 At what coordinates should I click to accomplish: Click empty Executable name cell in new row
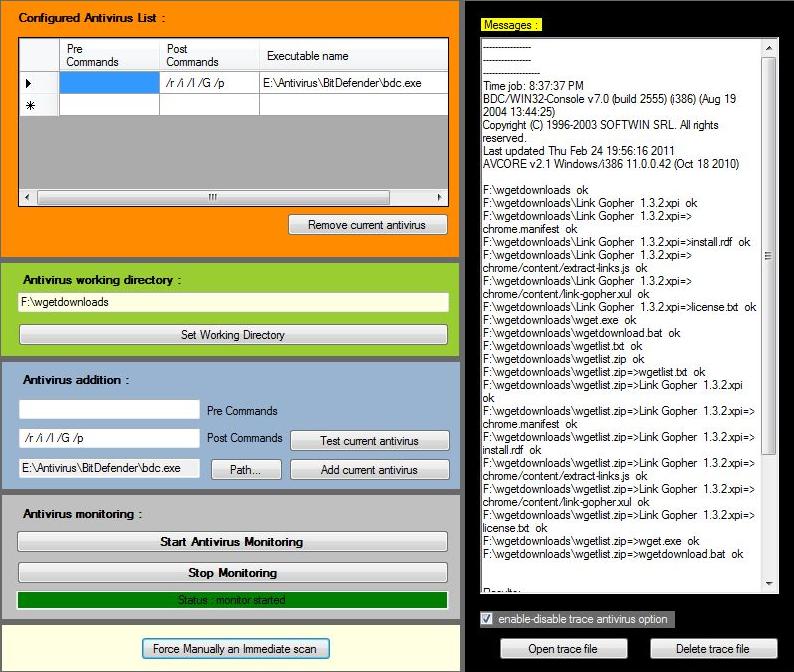pos(353,105)
